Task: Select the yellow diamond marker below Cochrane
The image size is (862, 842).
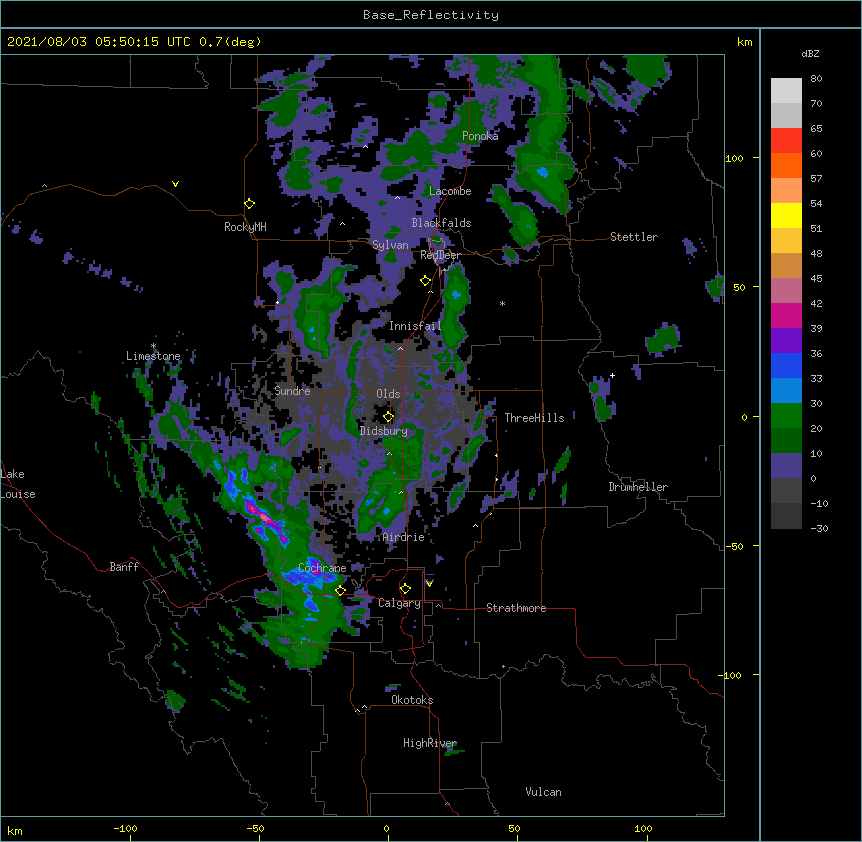Action: [x=340, y=590]
